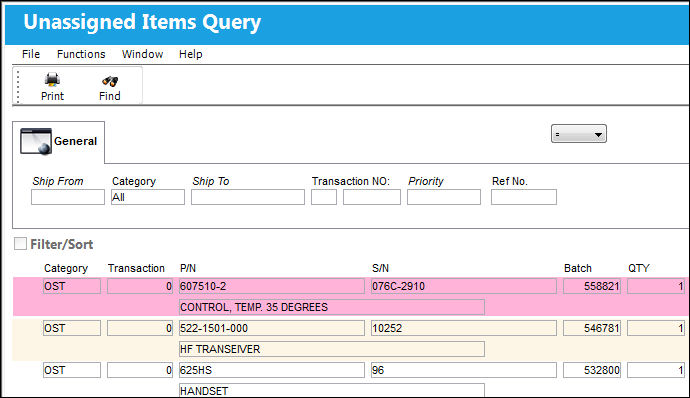This screenshot has height=398, width=690.
Task: Select S/N cell 10252
Action: (464, 328)
